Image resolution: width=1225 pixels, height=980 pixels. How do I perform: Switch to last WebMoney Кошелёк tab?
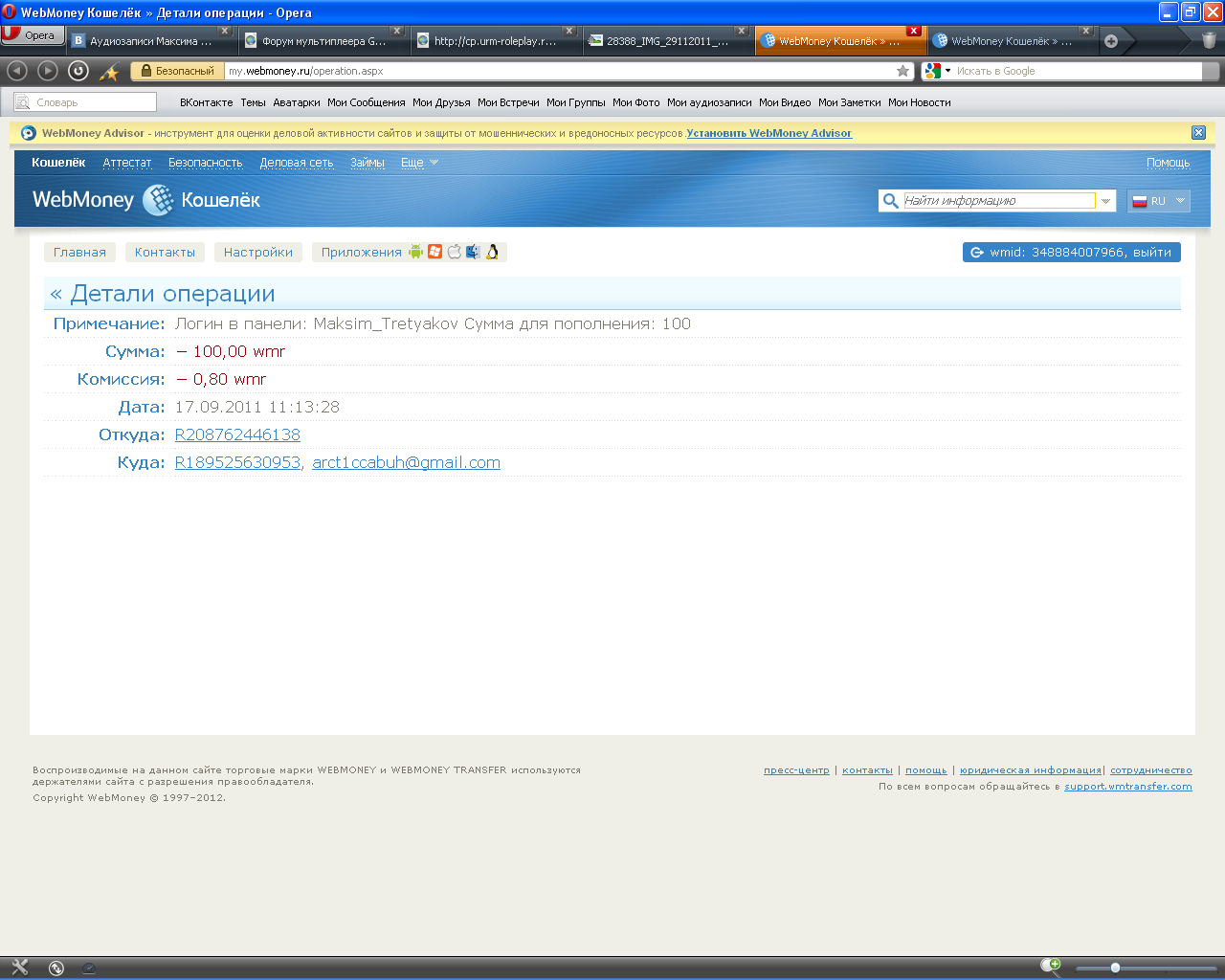coord(1012,41)
